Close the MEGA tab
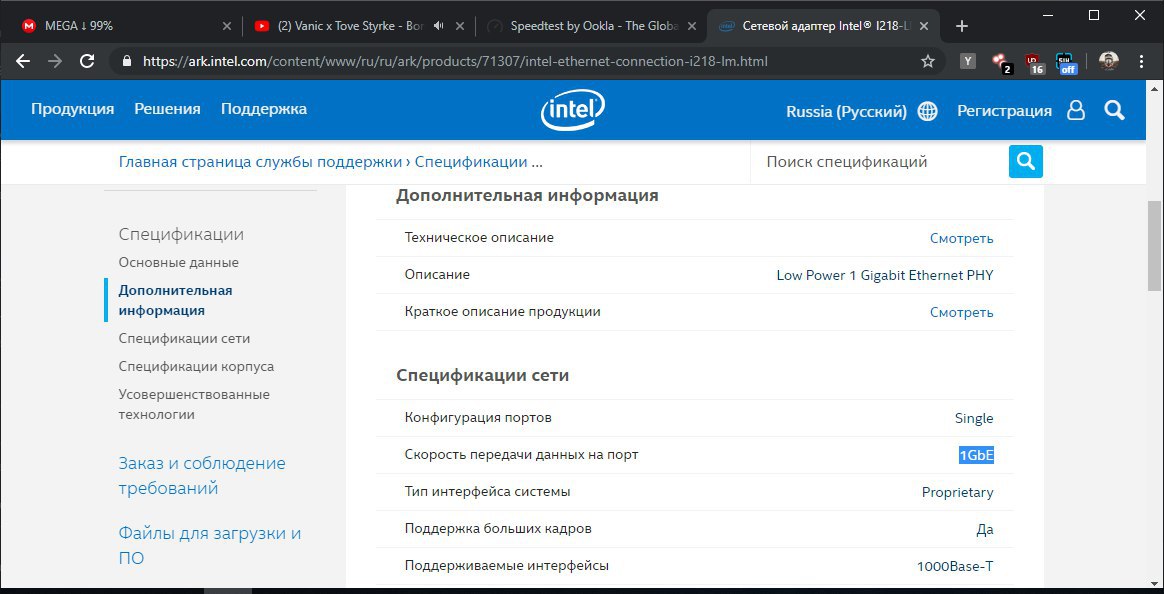1164x594 pixels. (x=227, y=26)
